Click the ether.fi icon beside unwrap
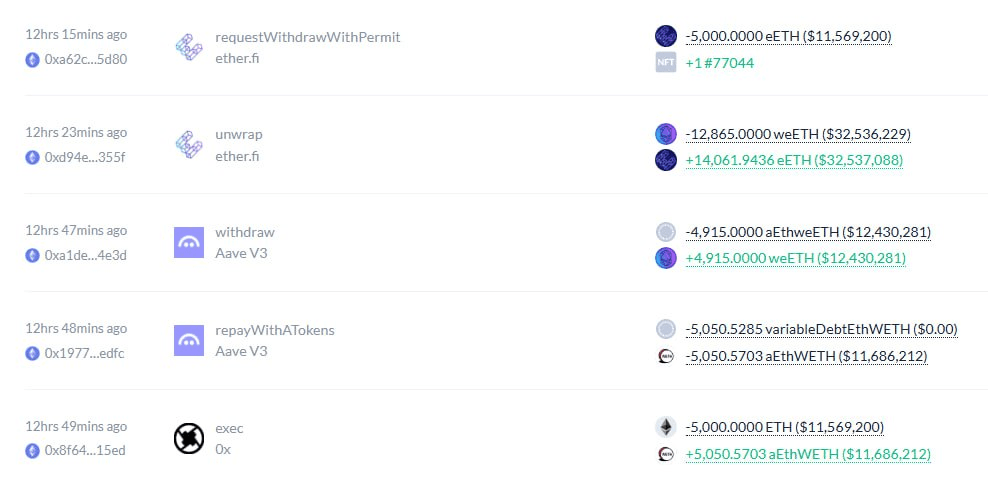This screenshot has height=484, width=988. 189,144
